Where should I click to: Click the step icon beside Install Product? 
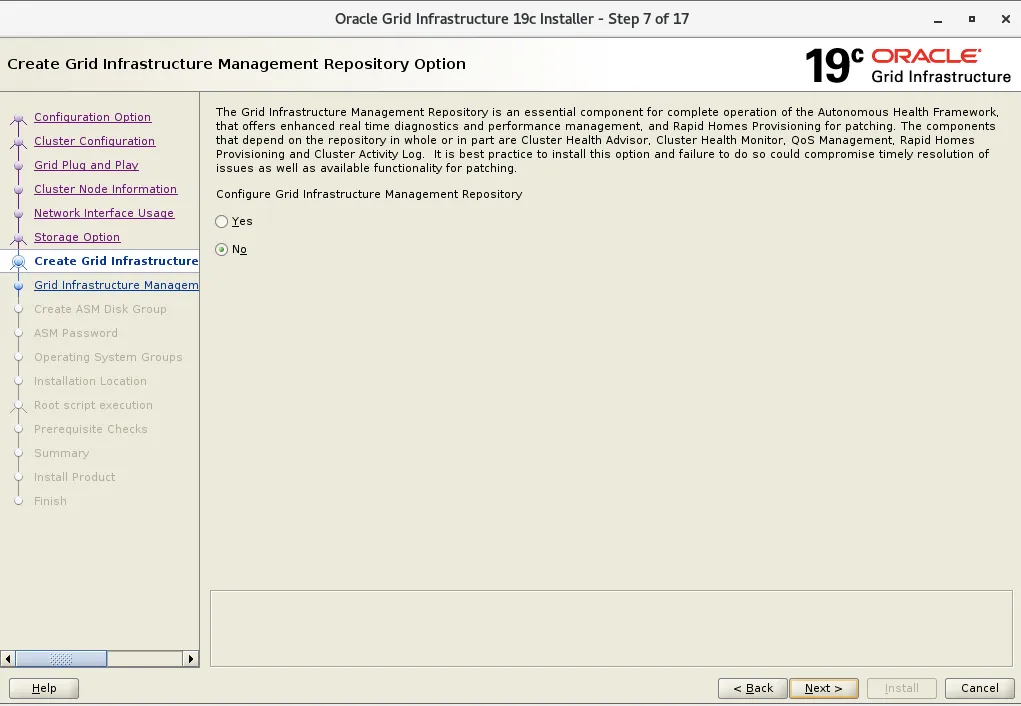pos(18,477)
